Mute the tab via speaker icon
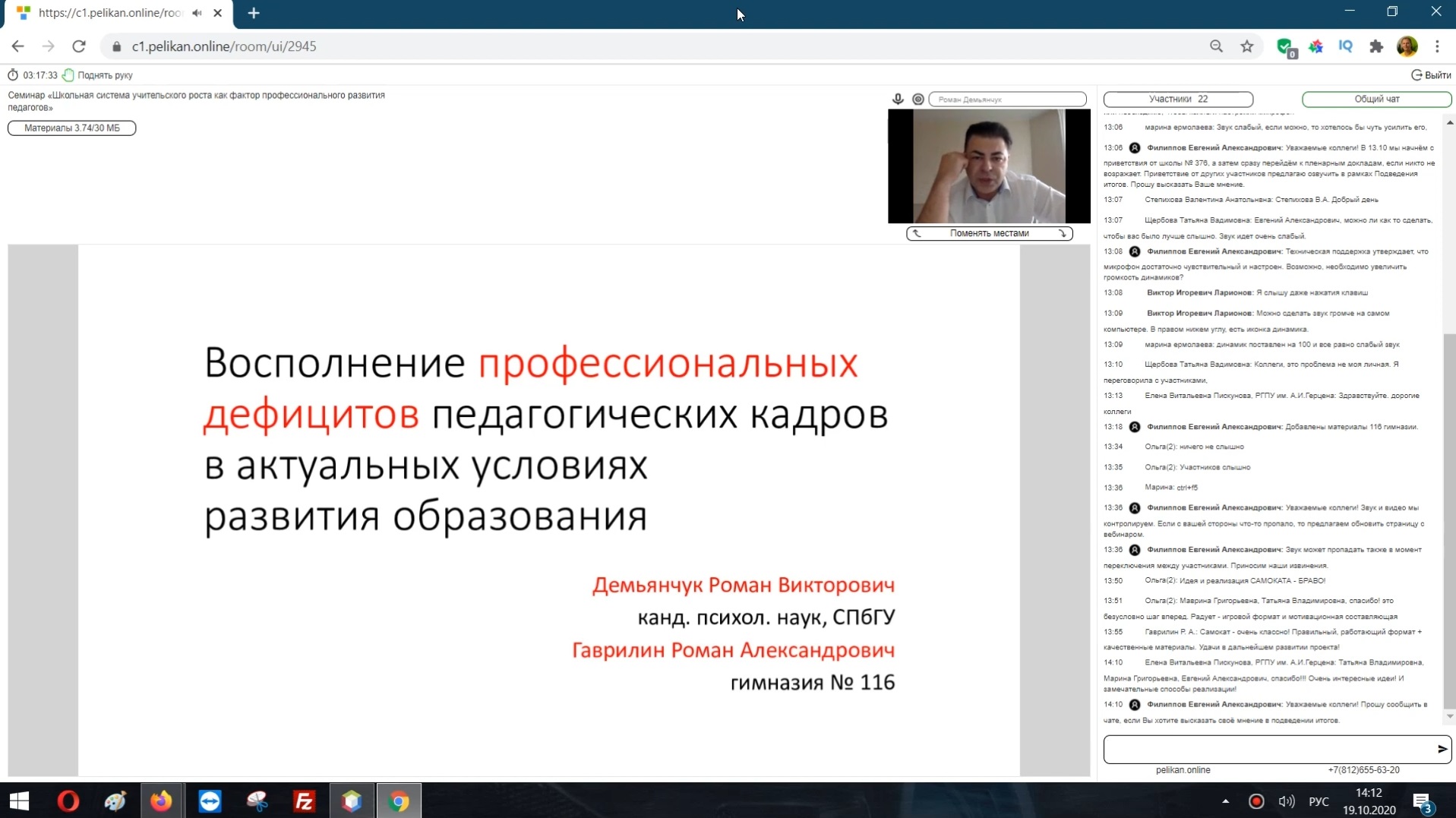 pyautogui.click(x=197, y=13)
